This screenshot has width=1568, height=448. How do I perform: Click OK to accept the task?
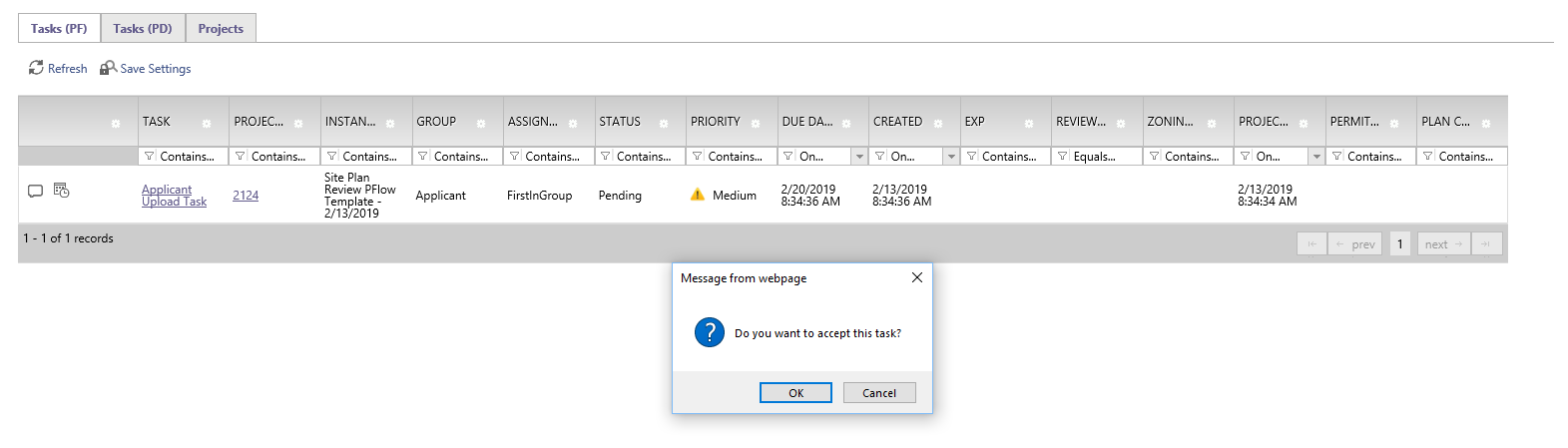[x=795, y=393]
